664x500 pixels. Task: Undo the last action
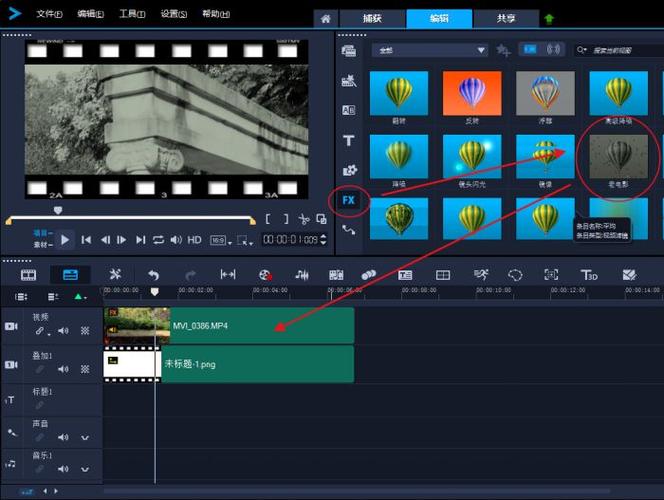pos(153,275)
